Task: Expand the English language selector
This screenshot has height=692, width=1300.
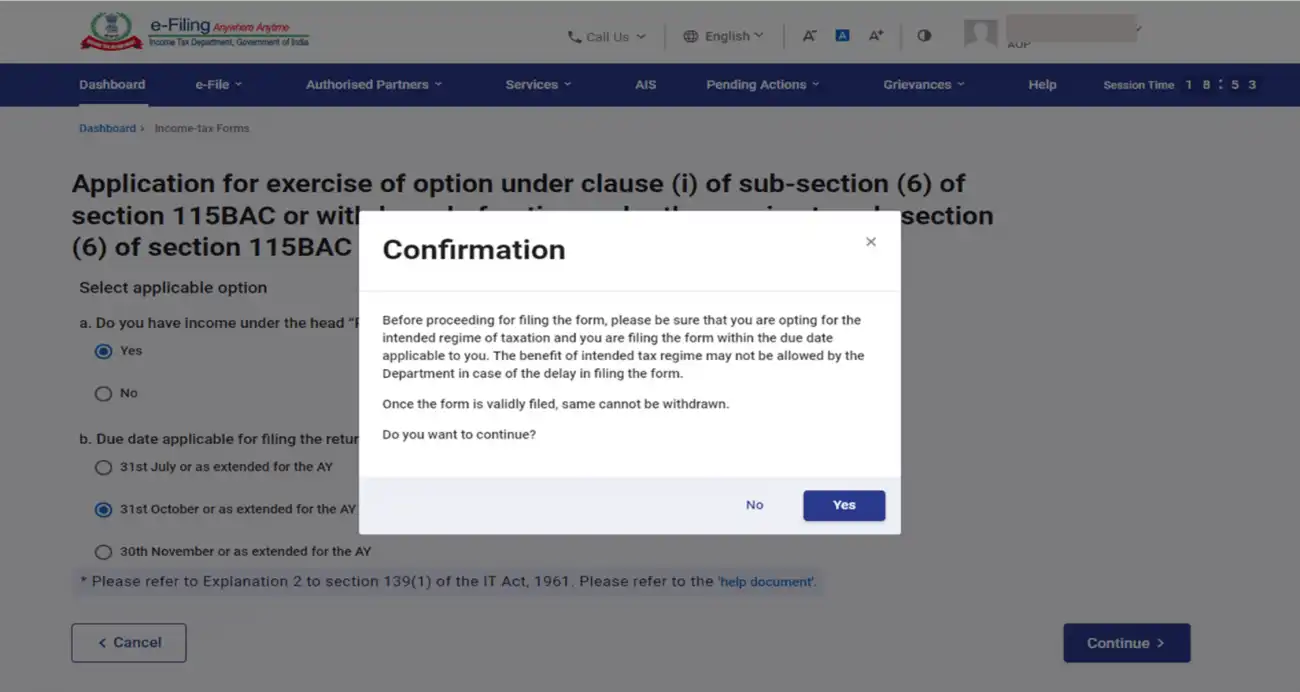Action: (730, 35)
